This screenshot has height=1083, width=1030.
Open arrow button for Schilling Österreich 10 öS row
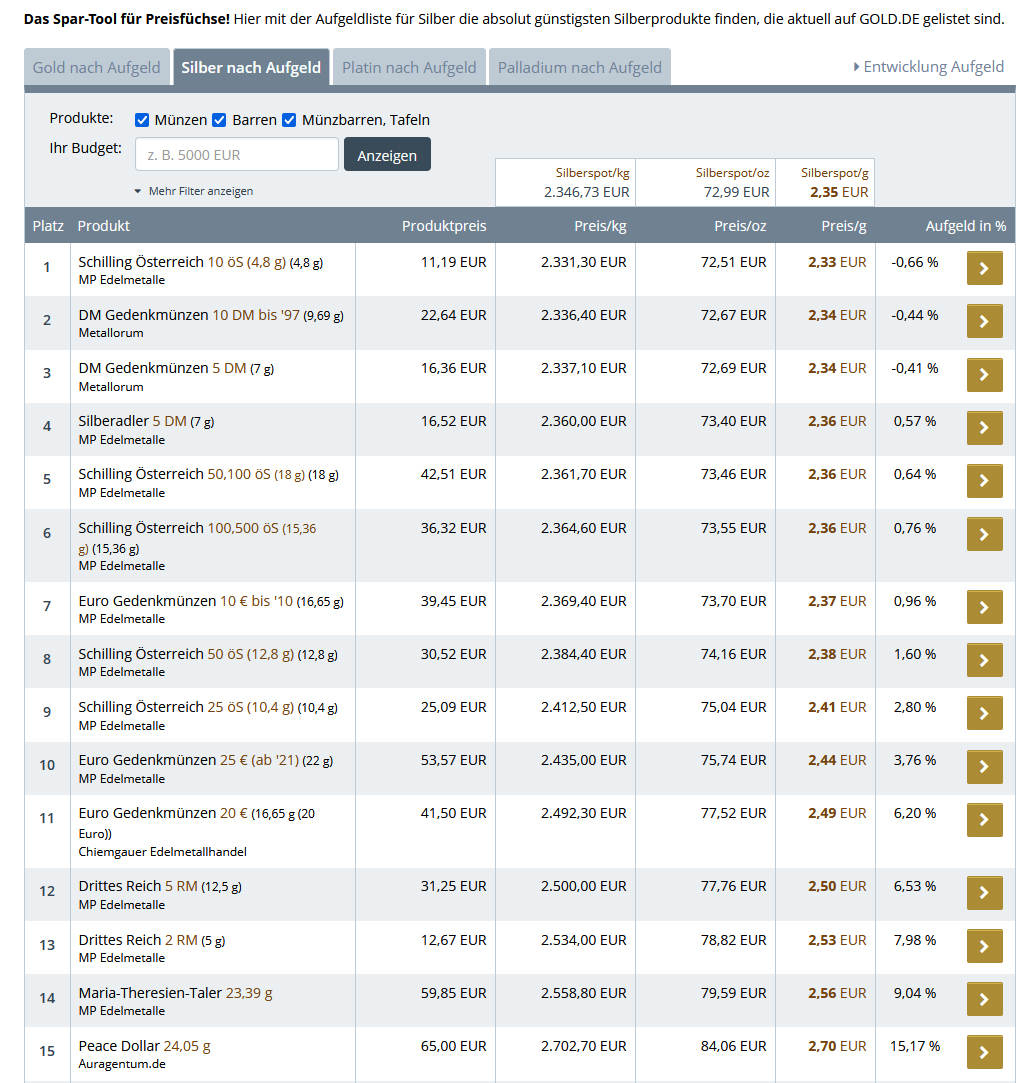click(x=984, y=268)
